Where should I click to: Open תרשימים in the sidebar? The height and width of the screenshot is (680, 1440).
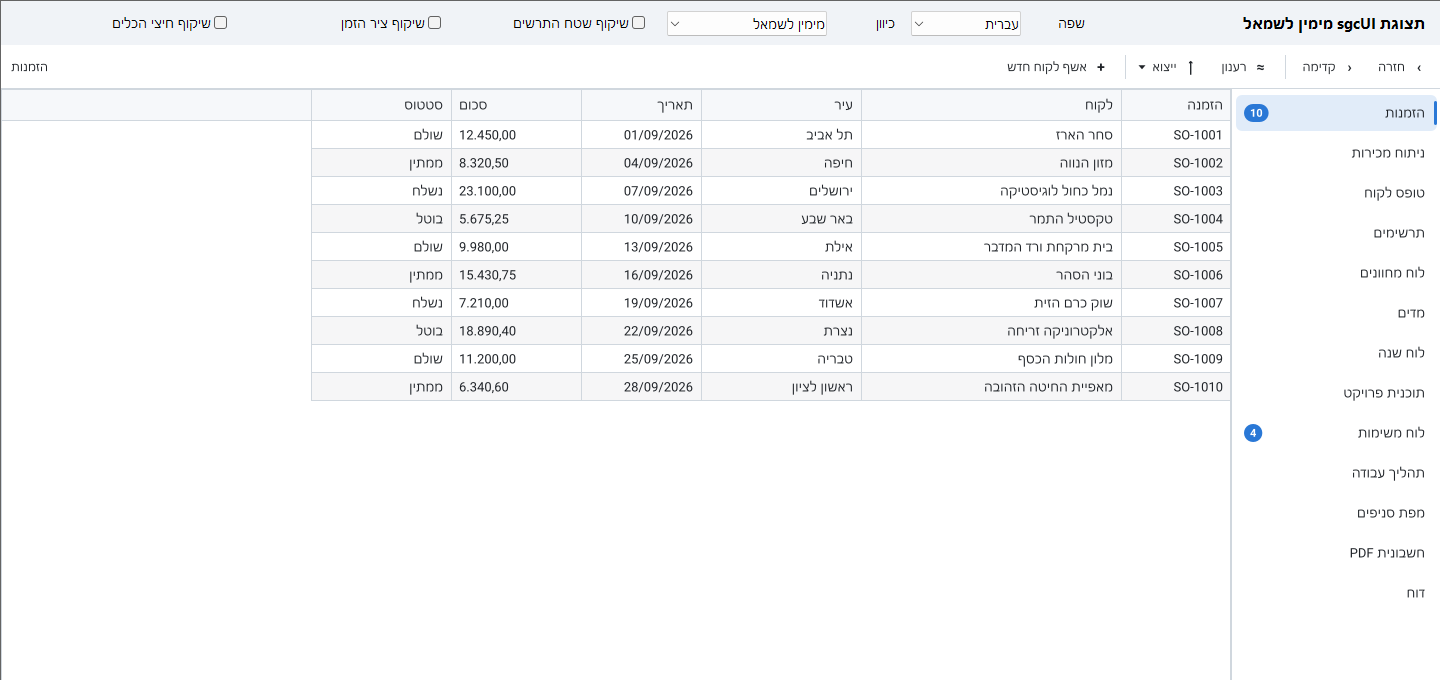1336,233
